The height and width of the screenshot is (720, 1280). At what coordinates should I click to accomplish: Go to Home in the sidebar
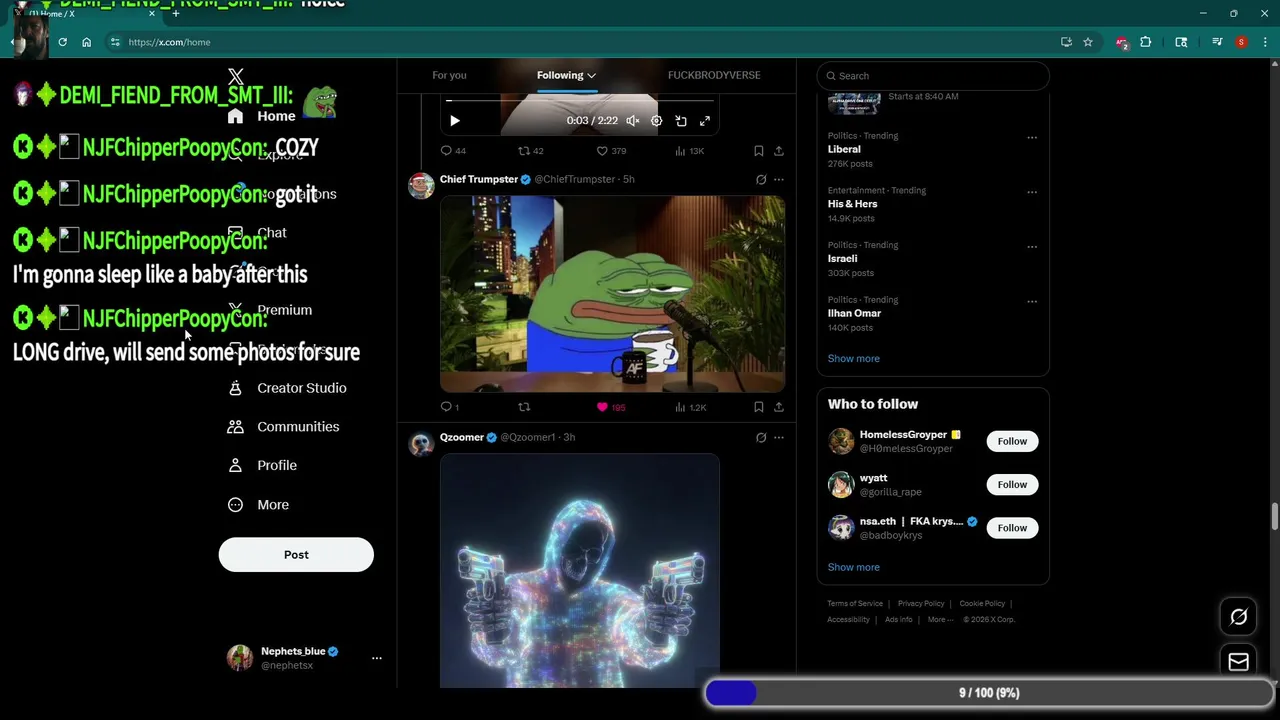[x=262, y=116]
